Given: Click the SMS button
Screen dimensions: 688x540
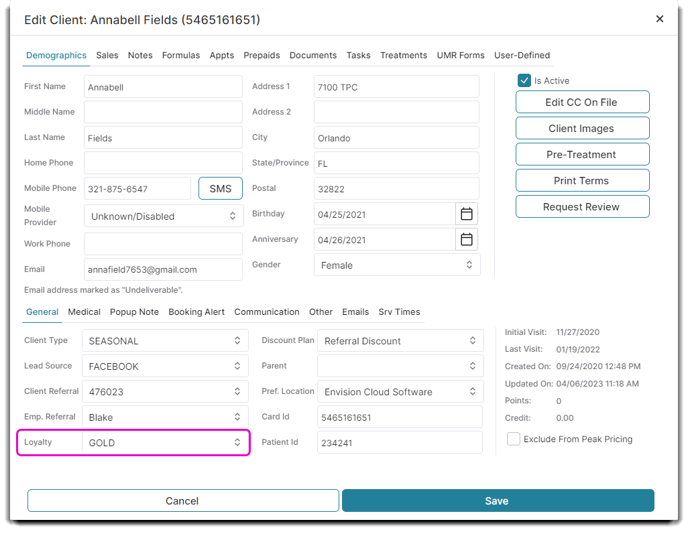Looking at the screenshot, I should click(220, 189).
